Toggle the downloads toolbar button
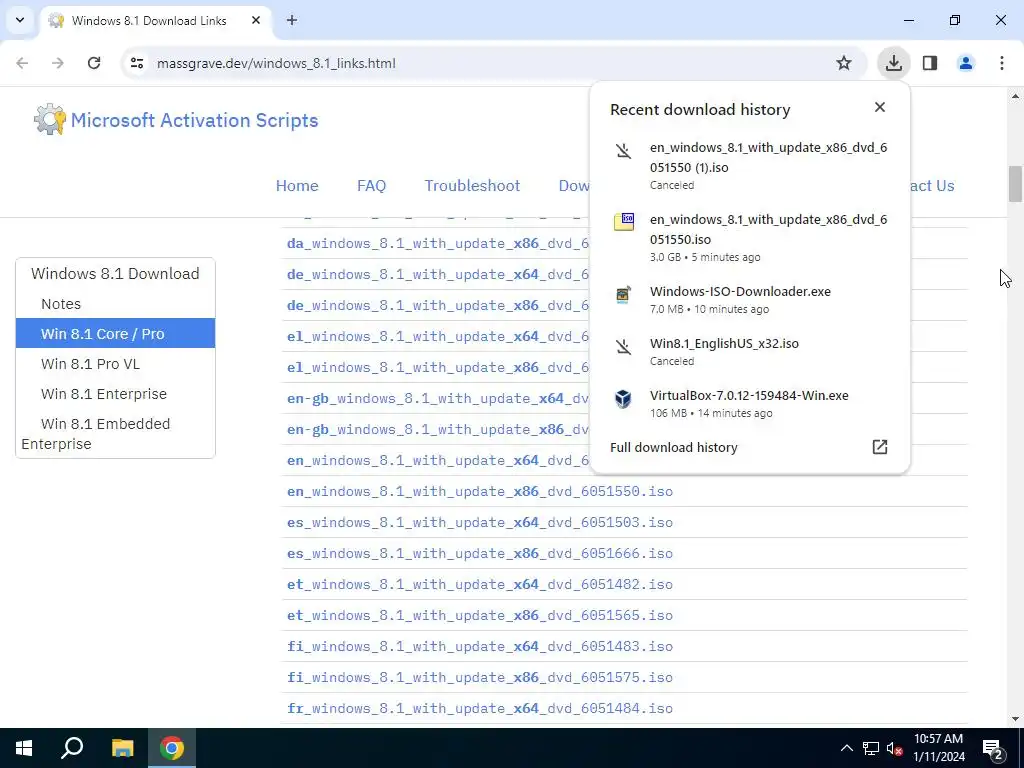The image size is (1024, 768). tap(893, 63)
